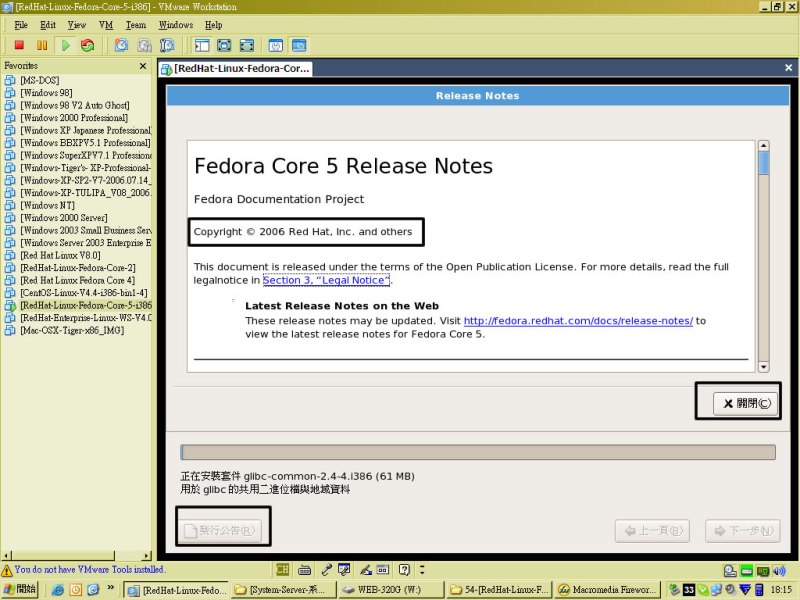Viewport: 800px width, 600px height.
Task: Click the Console View toolbar icon
Action: click(x=299, y=45)
